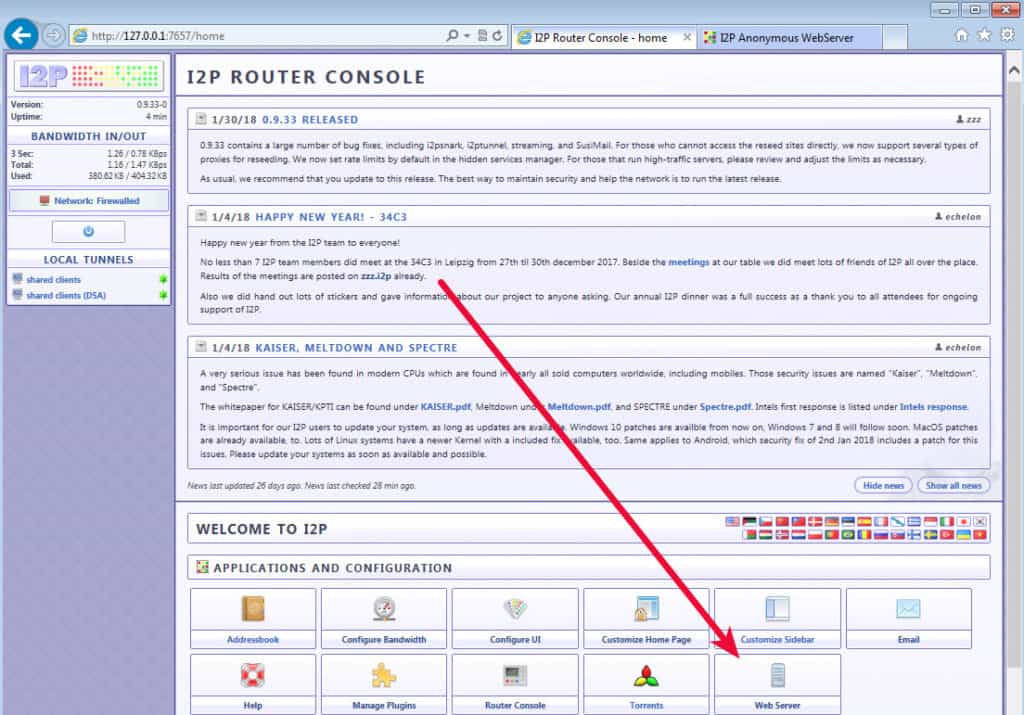This screenshot has width=1024, height=715.
Task: Open the Torrents icon
Action: [647, 676]
